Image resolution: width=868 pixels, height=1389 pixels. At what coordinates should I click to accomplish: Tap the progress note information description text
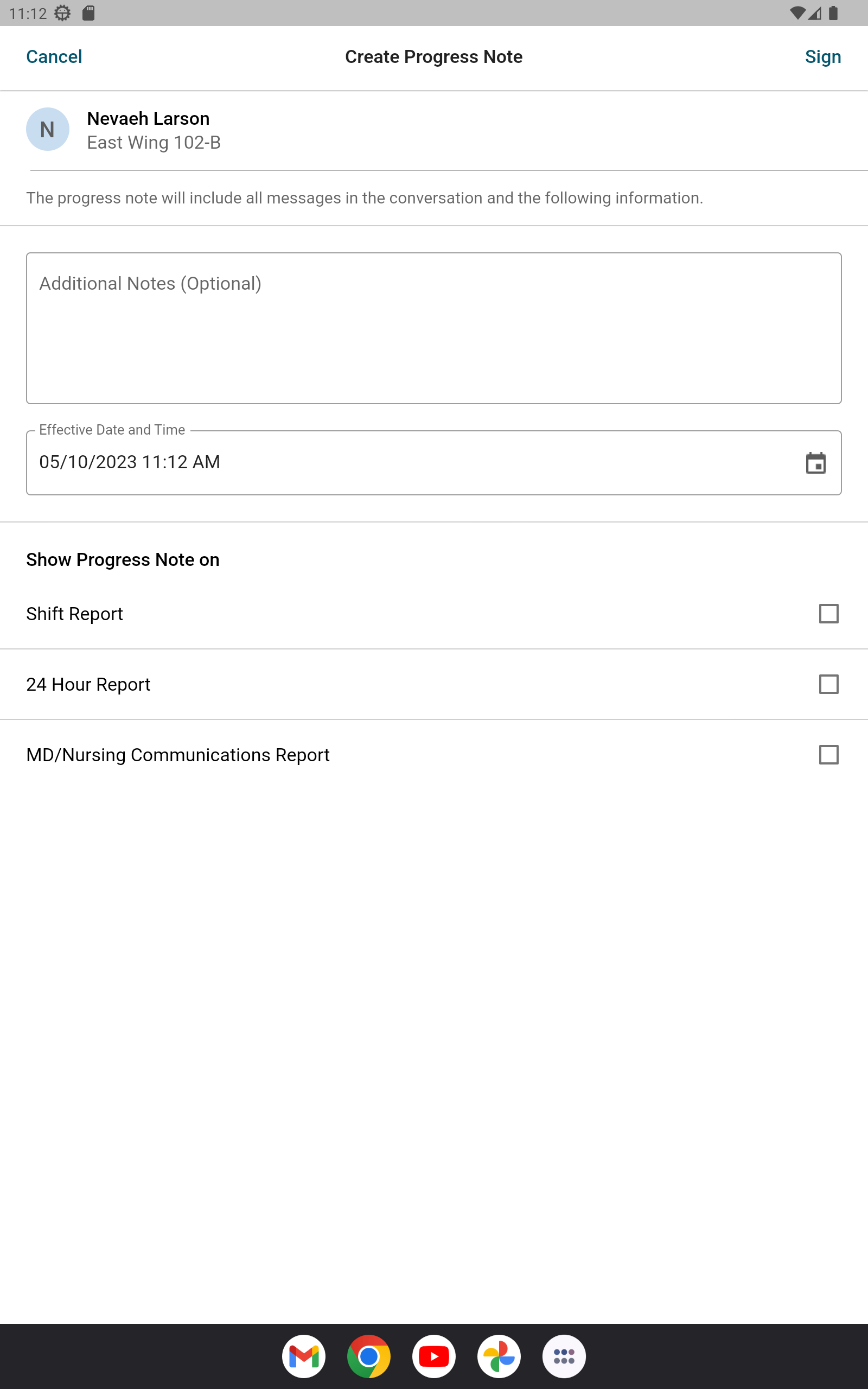pyautogui.click(x=365, y=198)
